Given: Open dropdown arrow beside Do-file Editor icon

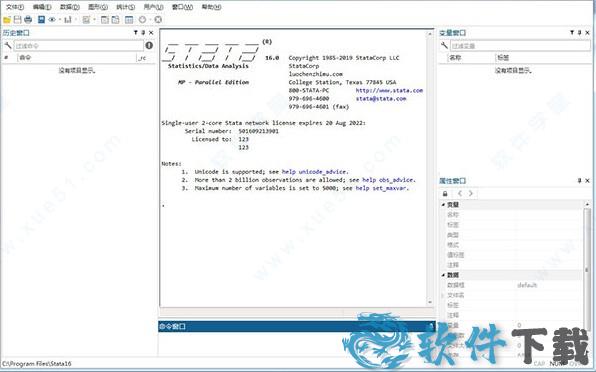Looking at the screenshot, I should (94, 19).
